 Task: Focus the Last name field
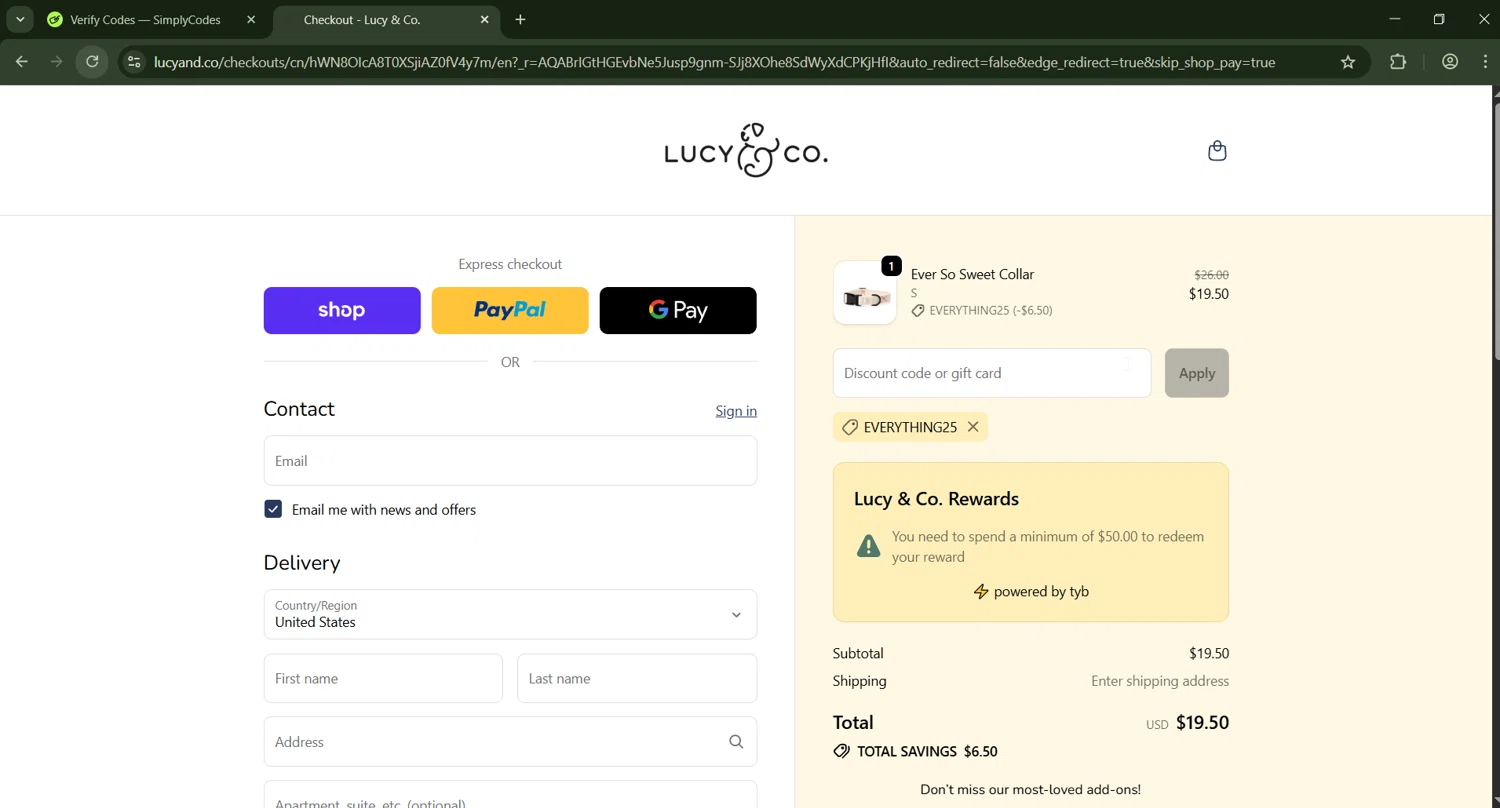[x=637, y=678]
